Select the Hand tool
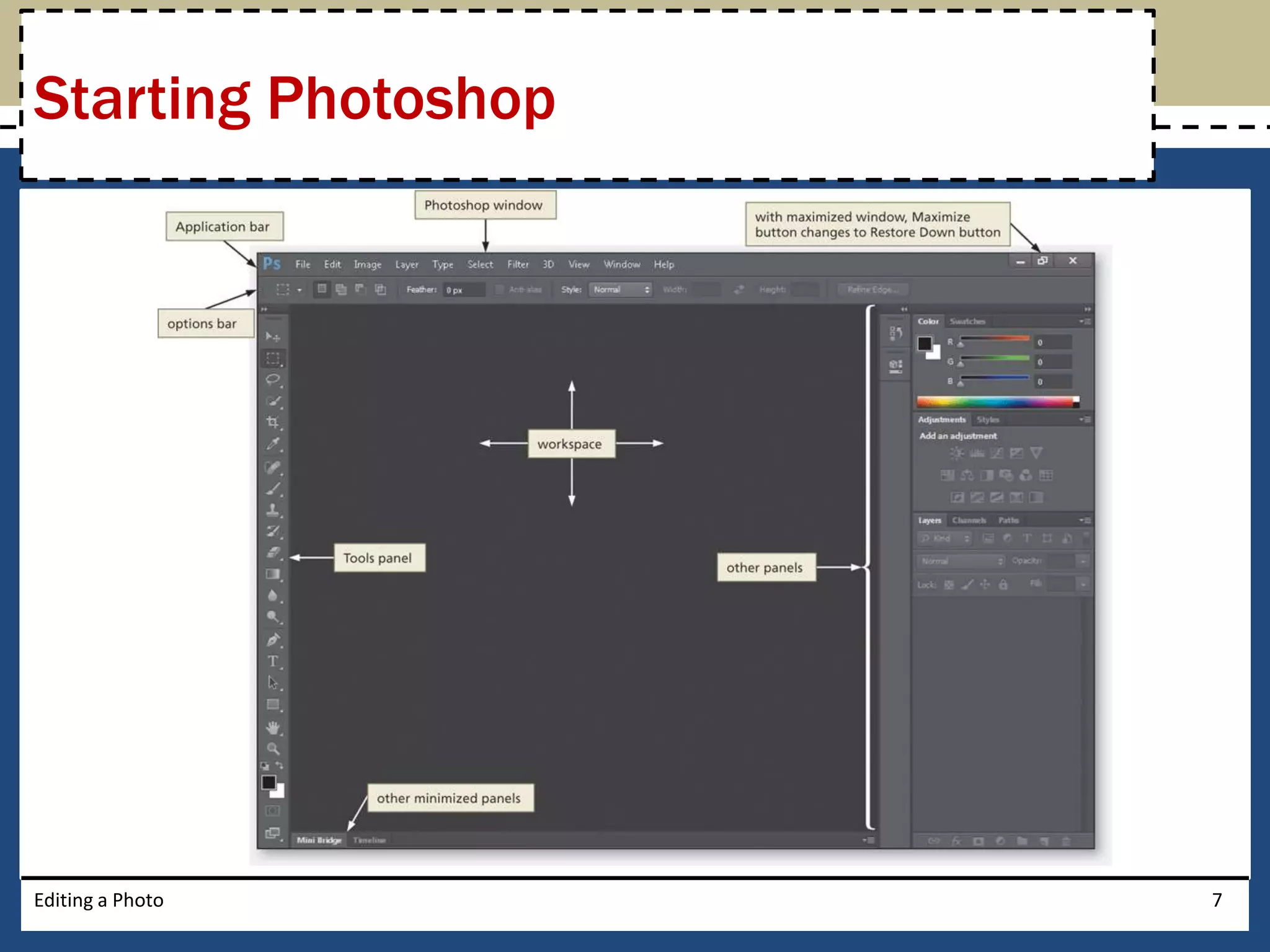The width and height of the screenshot is (1270, 952). (x=273, y=727)
